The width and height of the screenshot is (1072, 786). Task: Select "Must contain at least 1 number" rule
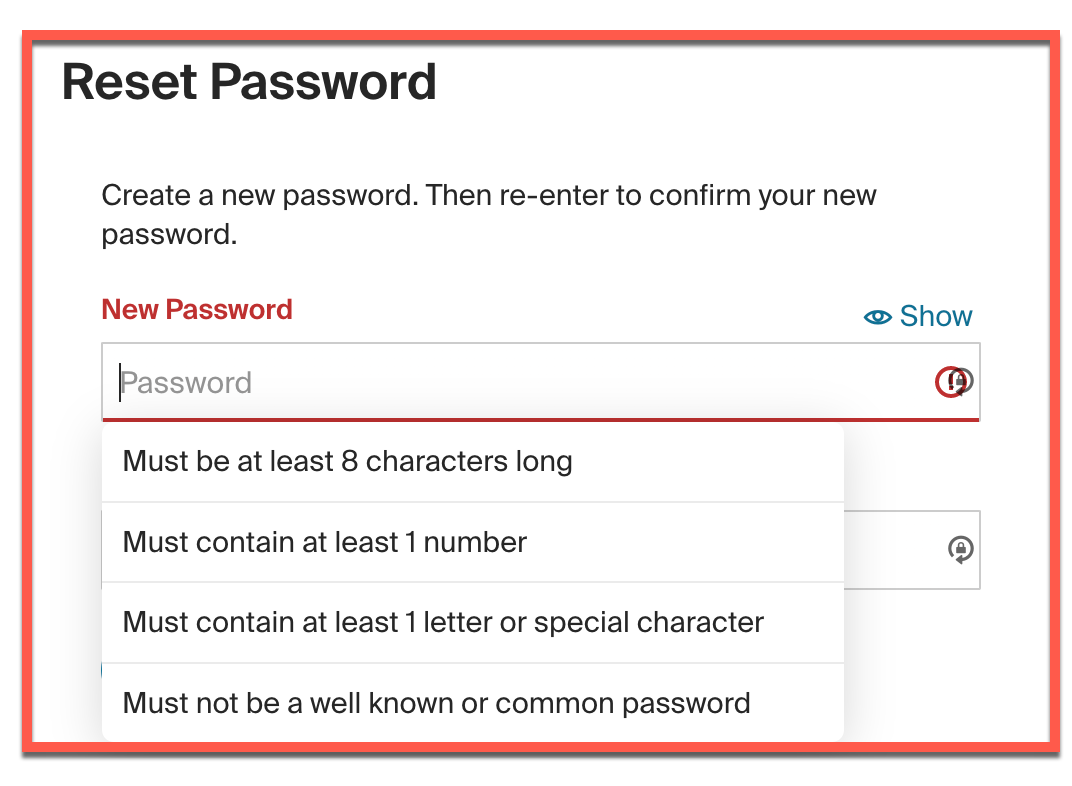324,542
